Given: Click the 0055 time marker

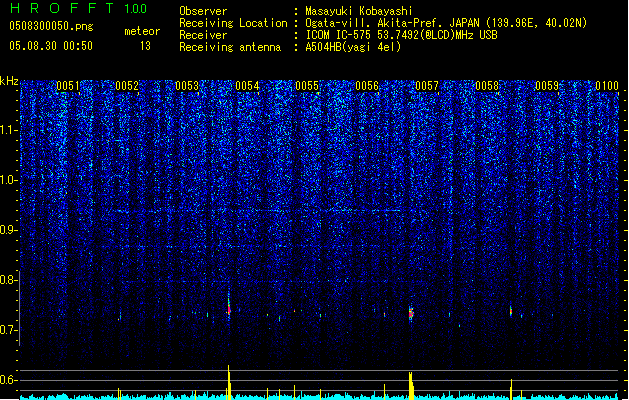Looking at the screenshot, I should coord(307,86).
